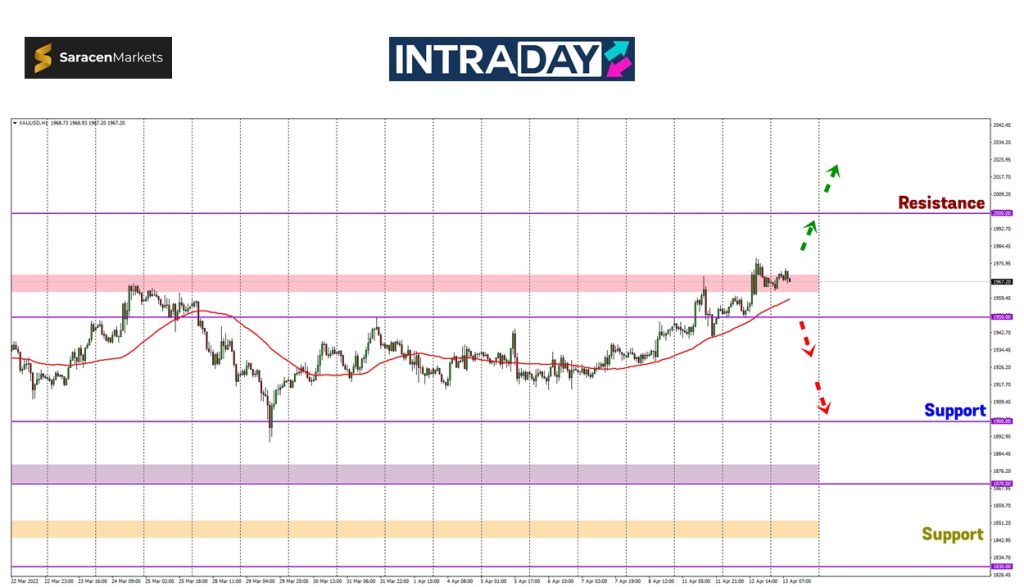
Task: Click the blue Support label
Action: 954,410
